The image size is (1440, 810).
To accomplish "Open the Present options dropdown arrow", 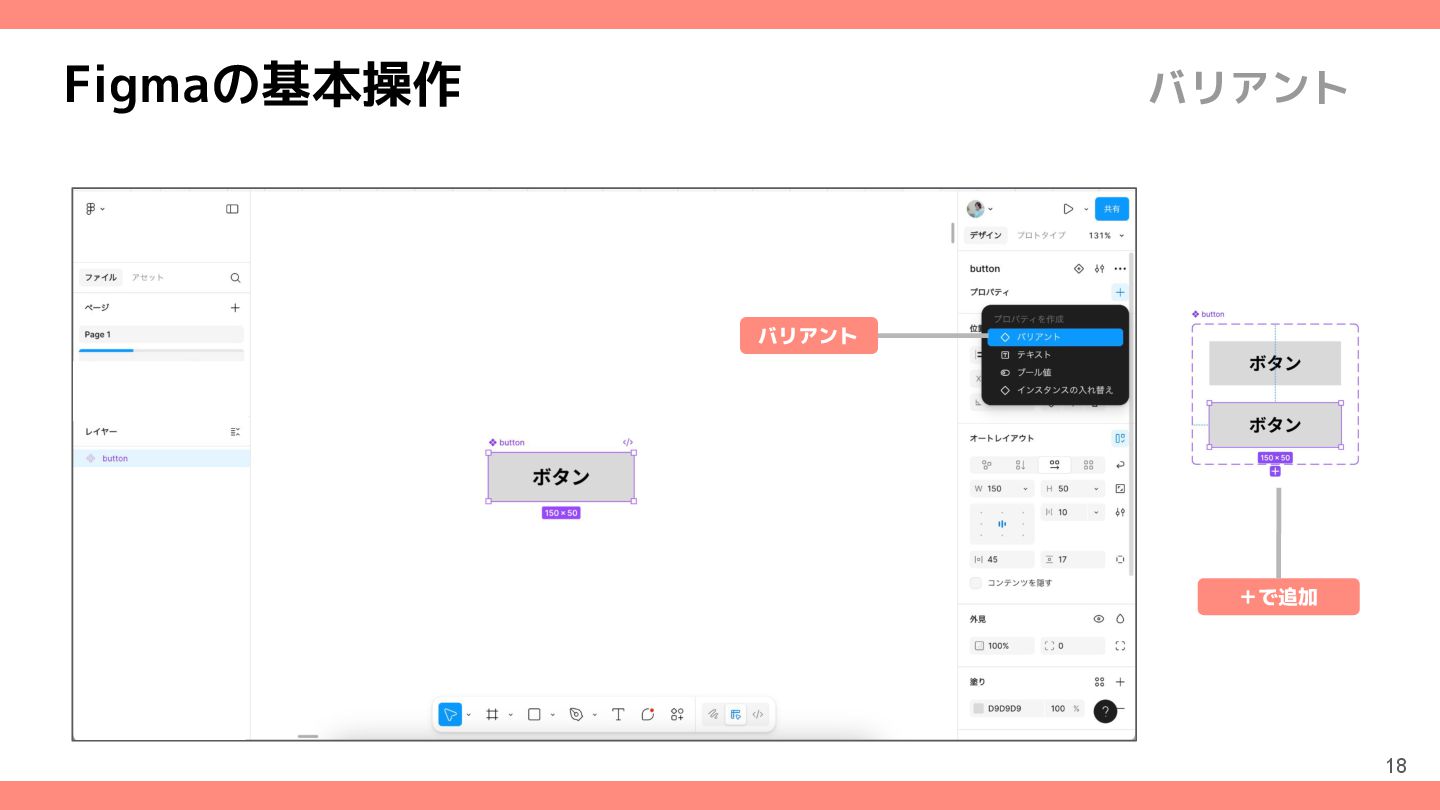I will click(x=1086, y=209).
